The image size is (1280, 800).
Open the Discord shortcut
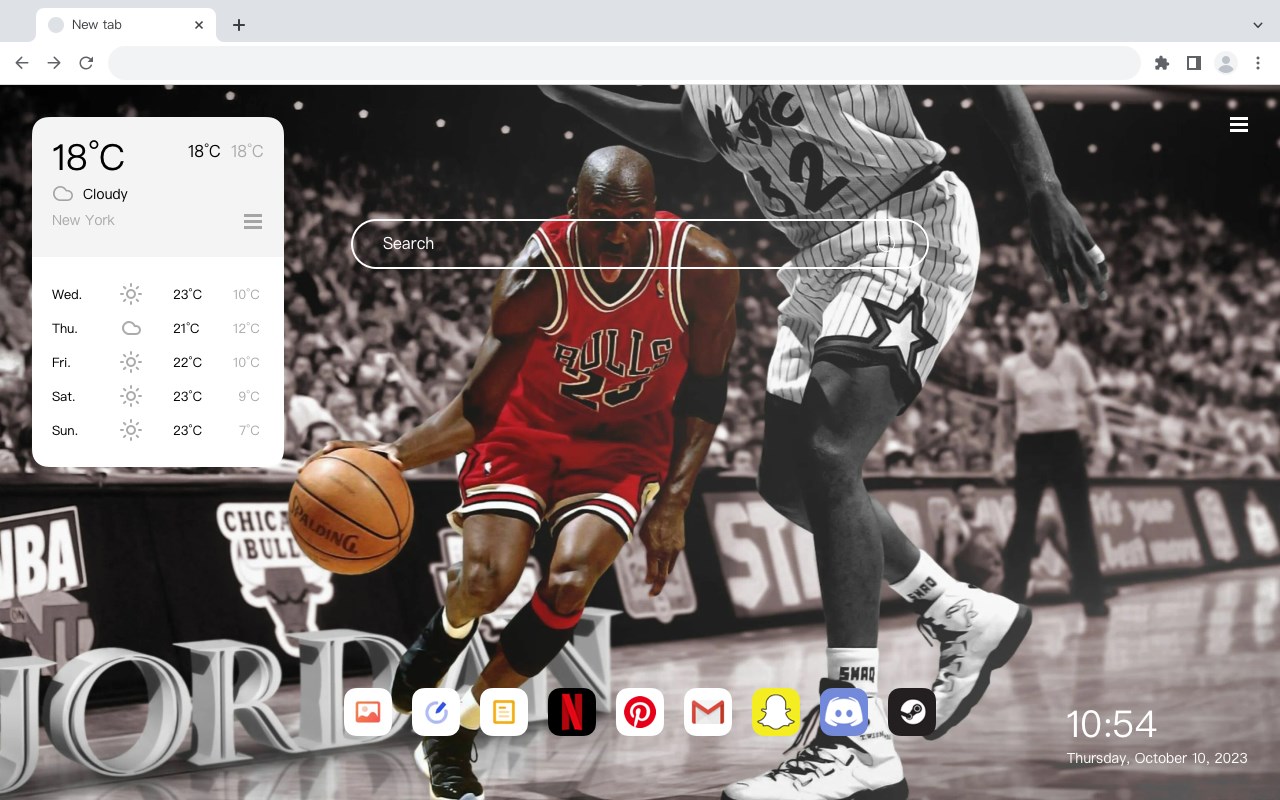click(844, 712)
